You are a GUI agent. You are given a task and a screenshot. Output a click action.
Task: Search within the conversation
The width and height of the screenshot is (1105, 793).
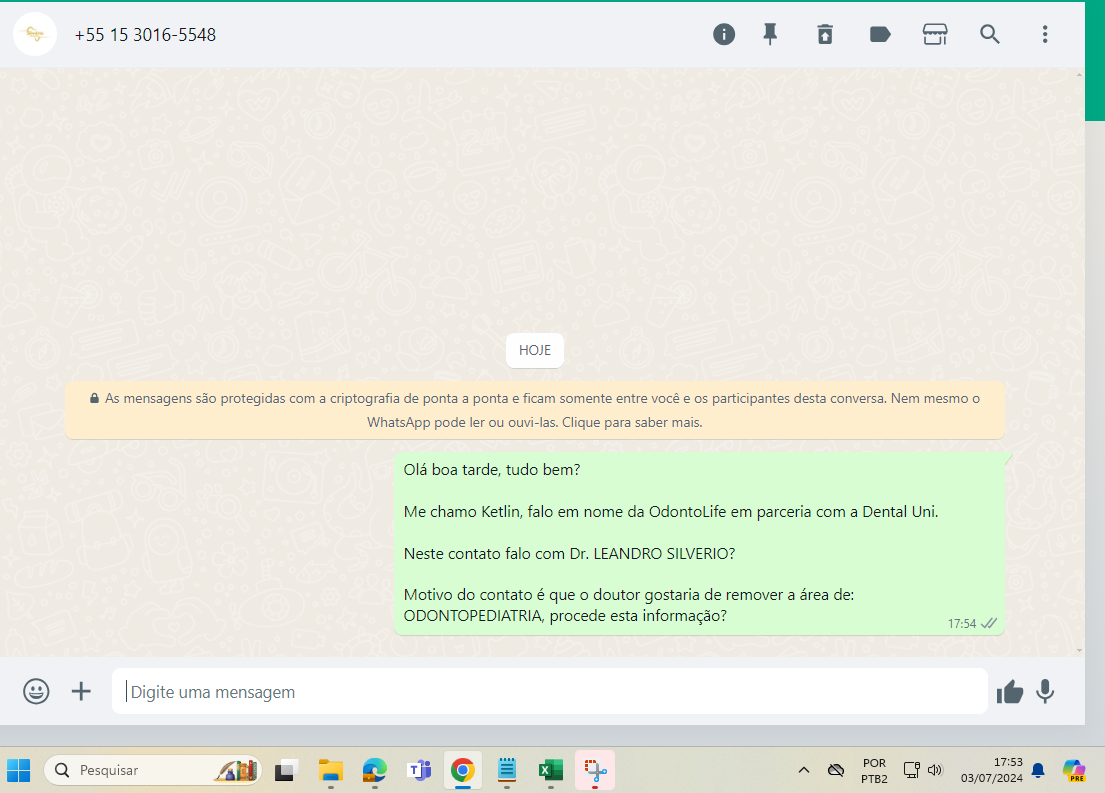pyautogui.click(x=989, y=35)
